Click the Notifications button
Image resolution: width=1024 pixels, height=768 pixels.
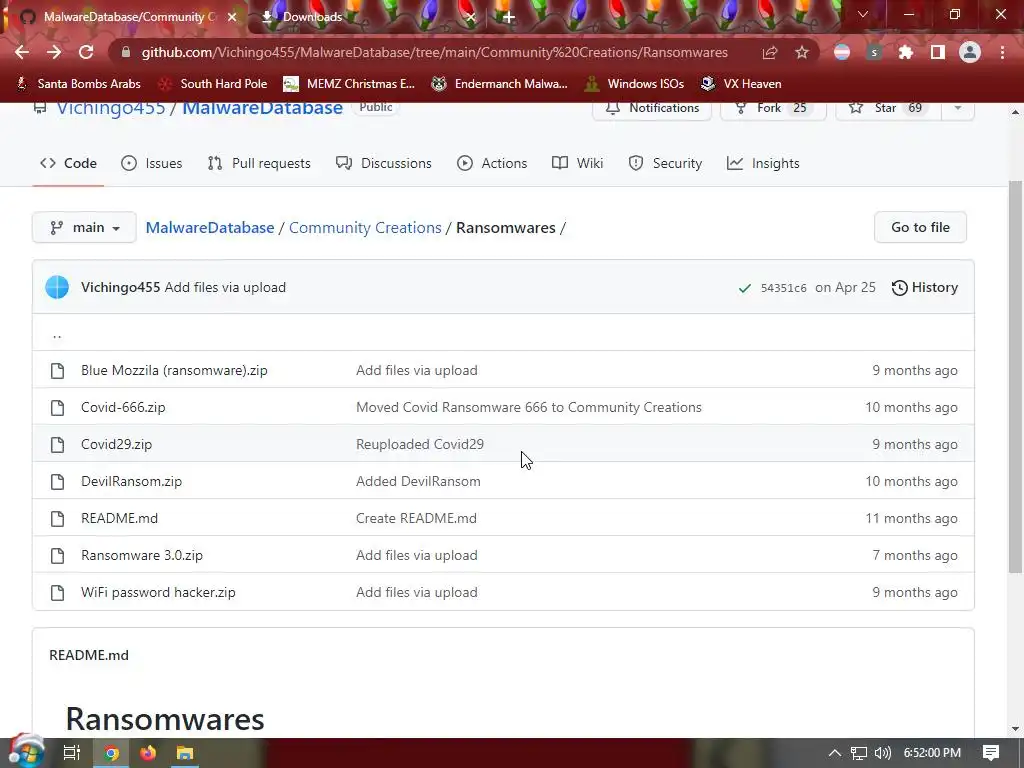point(652,108)
